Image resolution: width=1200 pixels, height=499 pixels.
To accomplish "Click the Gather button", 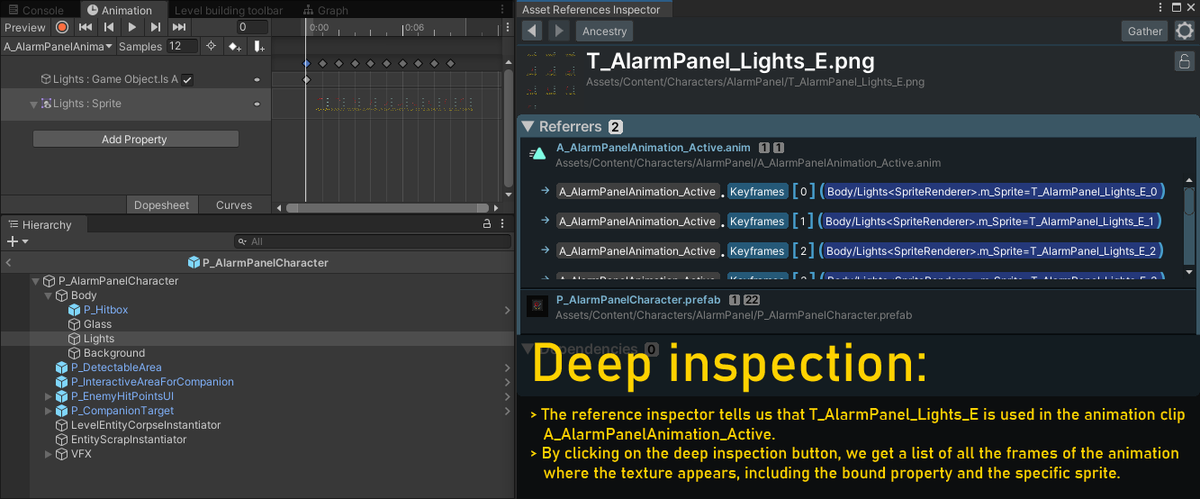I will (1145, 31).
